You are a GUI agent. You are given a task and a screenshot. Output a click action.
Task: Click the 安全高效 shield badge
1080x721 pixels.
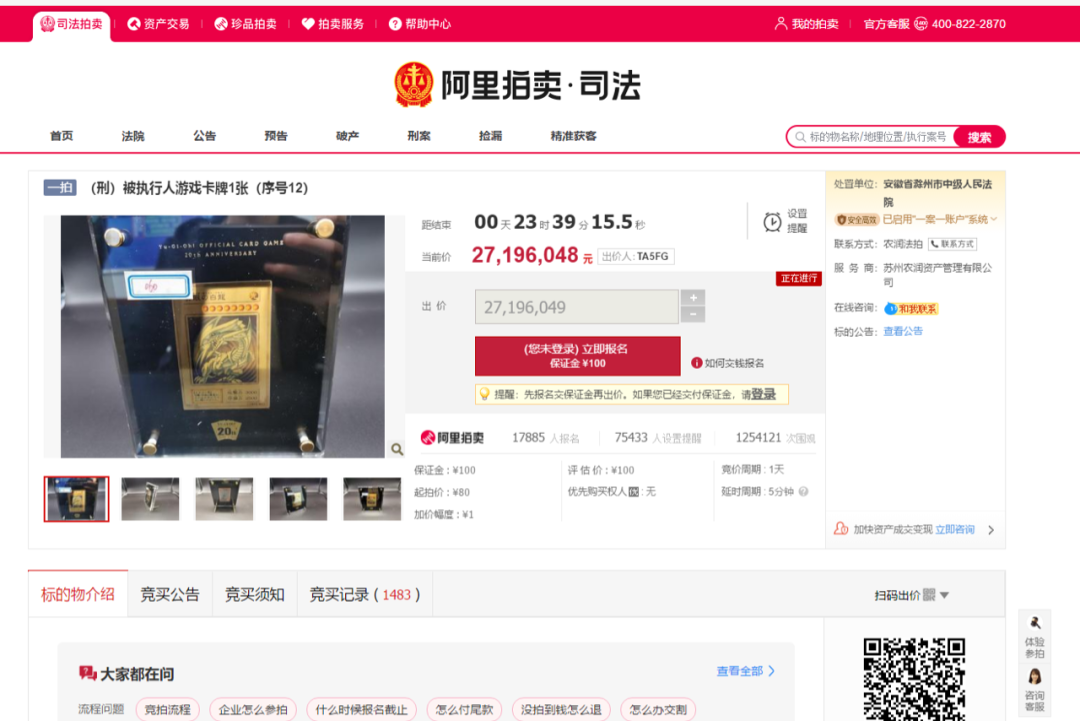[857, 220]
